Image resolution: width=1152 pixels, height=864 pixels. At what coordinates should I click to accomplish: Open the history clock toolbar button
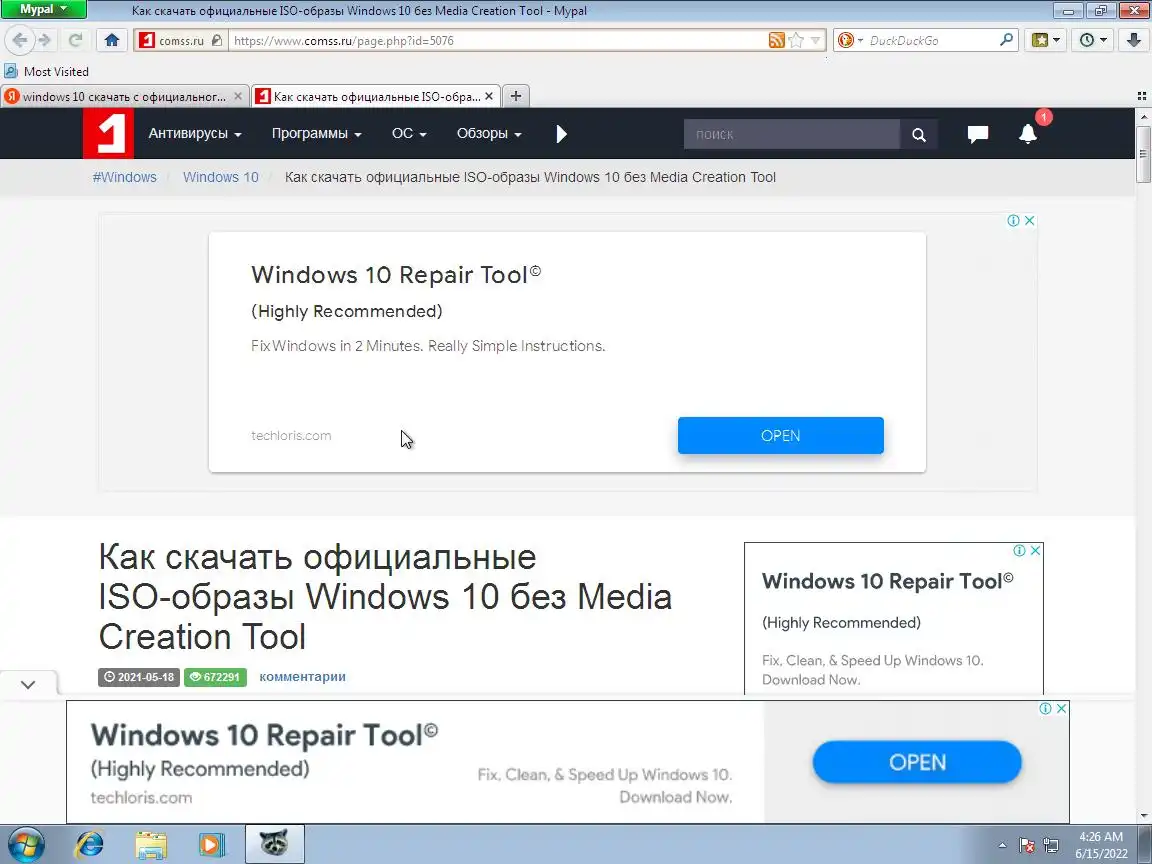1092,40
